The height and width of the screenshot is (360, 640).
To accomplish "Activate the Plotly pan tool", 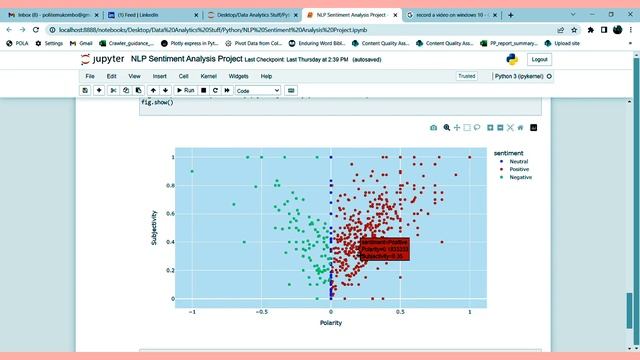I will [457, 128].
